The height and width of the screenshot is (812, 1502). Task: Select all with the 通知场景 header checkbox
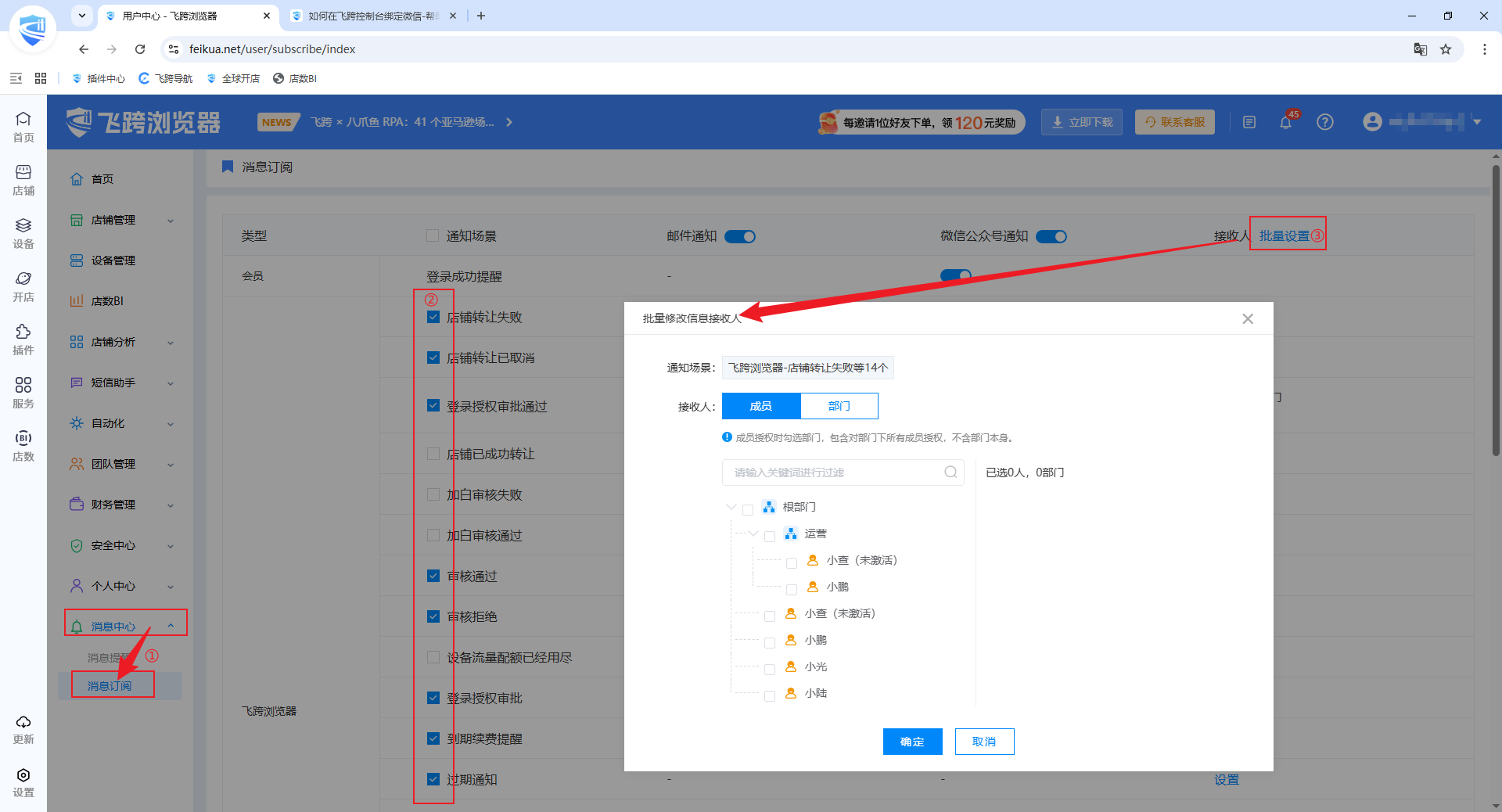pyautogui.click(x=433, y=235)
